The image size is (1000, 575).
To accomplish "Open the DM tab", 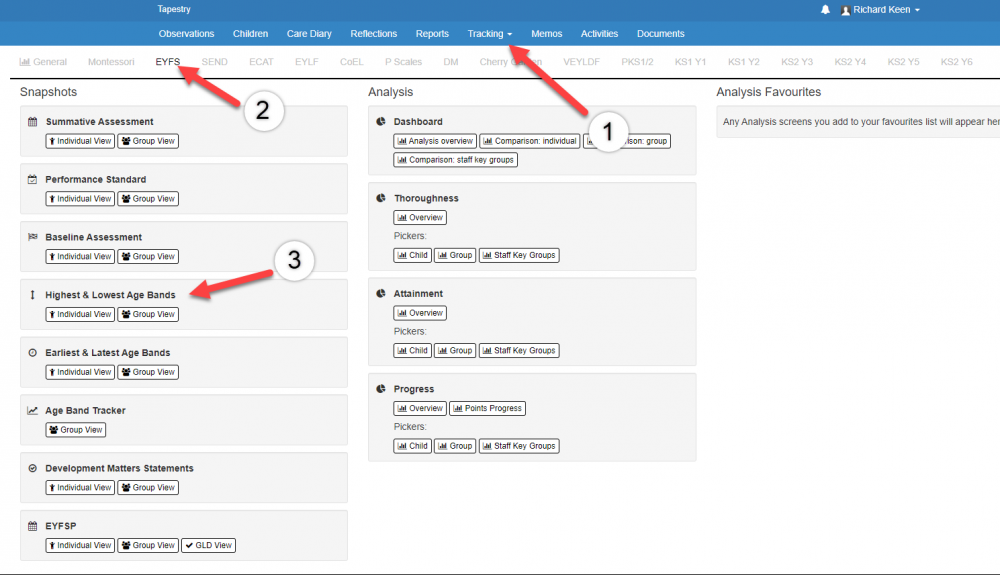I will click(x=451, y=62).
